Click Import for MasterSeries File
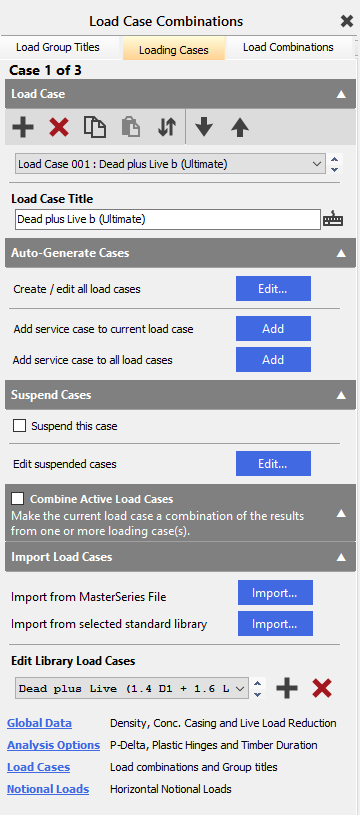Viewport: 360px width, 815px height. [275, 593]
